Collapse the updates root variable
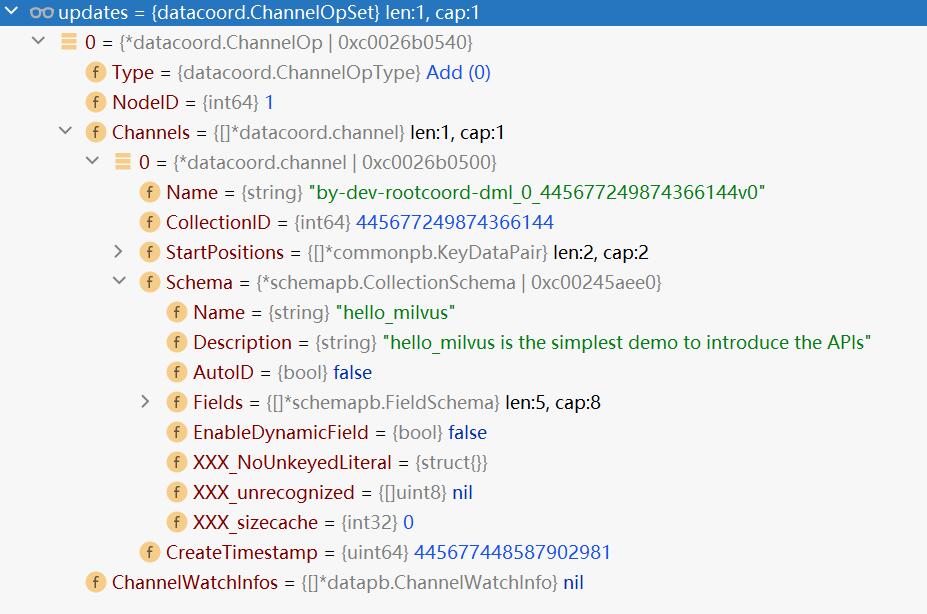Viewport: 927px width, 614px height. [12, 13]
